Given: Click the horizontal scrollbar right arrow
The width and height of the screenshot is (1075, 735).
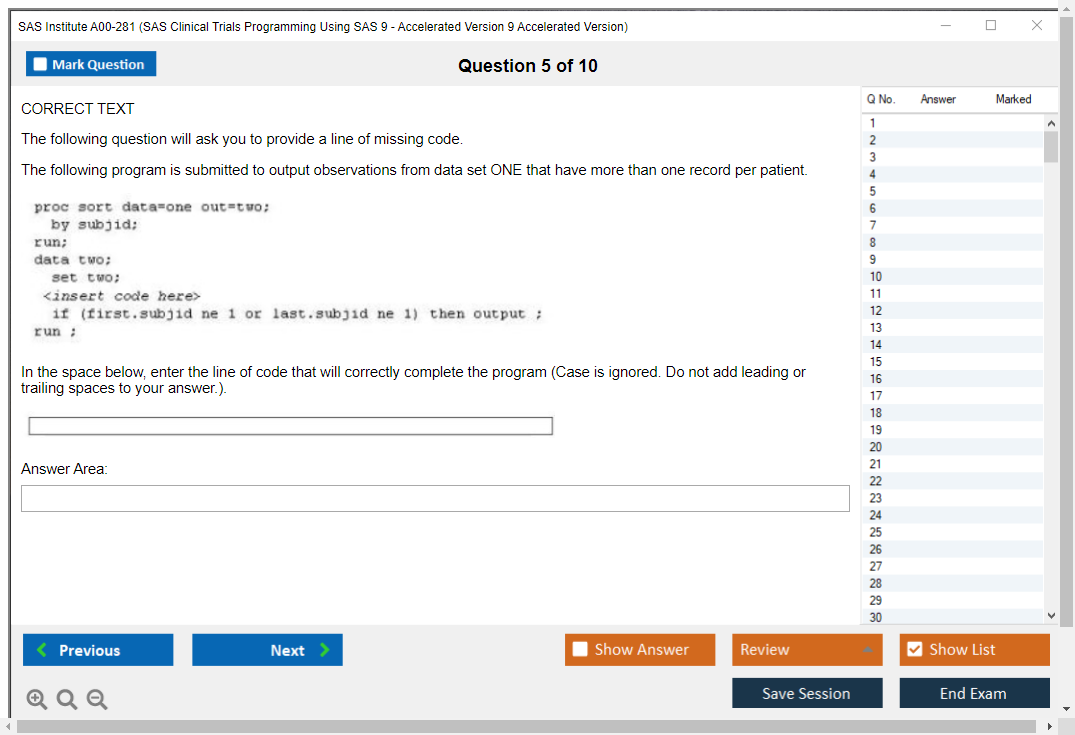Looking at the screenshot, I should click(x=1050, y=726).
